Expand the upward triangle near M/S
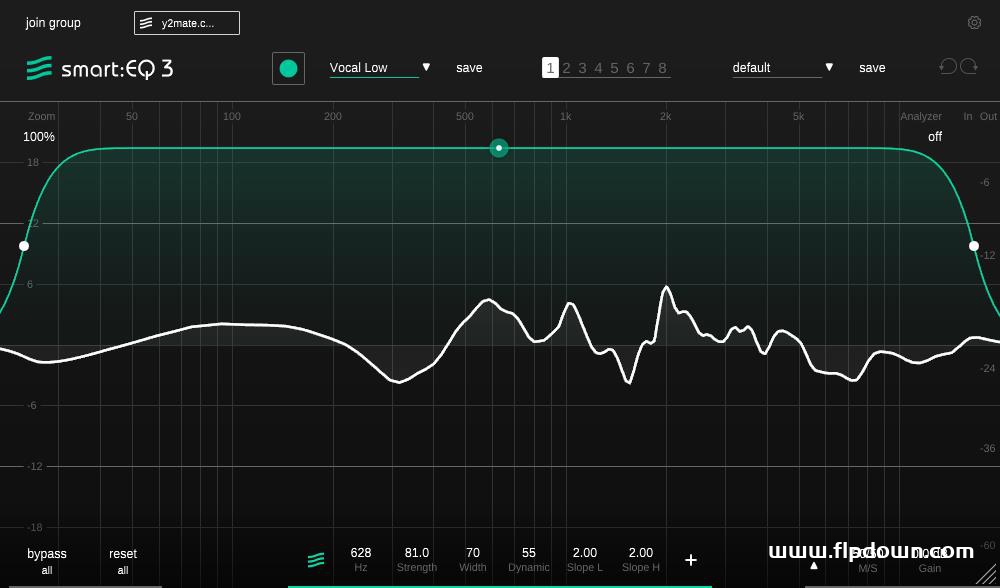 click(814, 565)
